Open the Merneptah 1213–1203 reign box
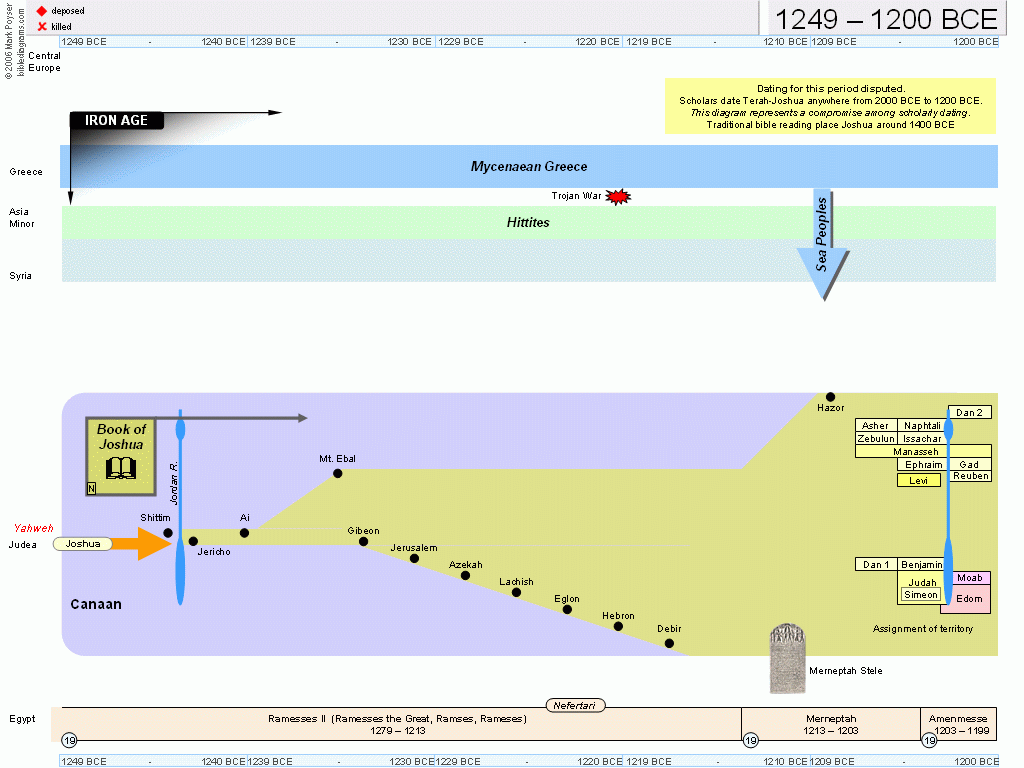Viewport: 1024px width, 768px height. point(831,724)
